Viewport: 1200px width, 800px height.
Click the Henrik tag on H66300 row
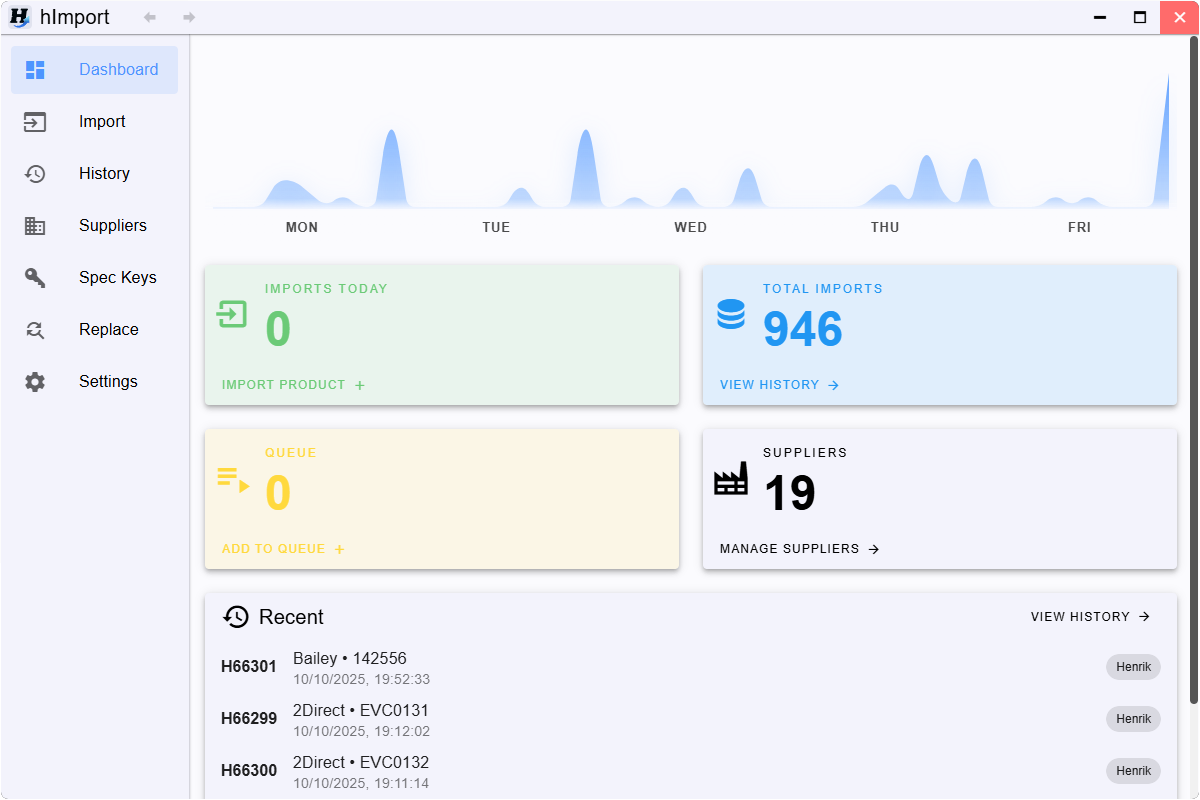pos(1133,771)
